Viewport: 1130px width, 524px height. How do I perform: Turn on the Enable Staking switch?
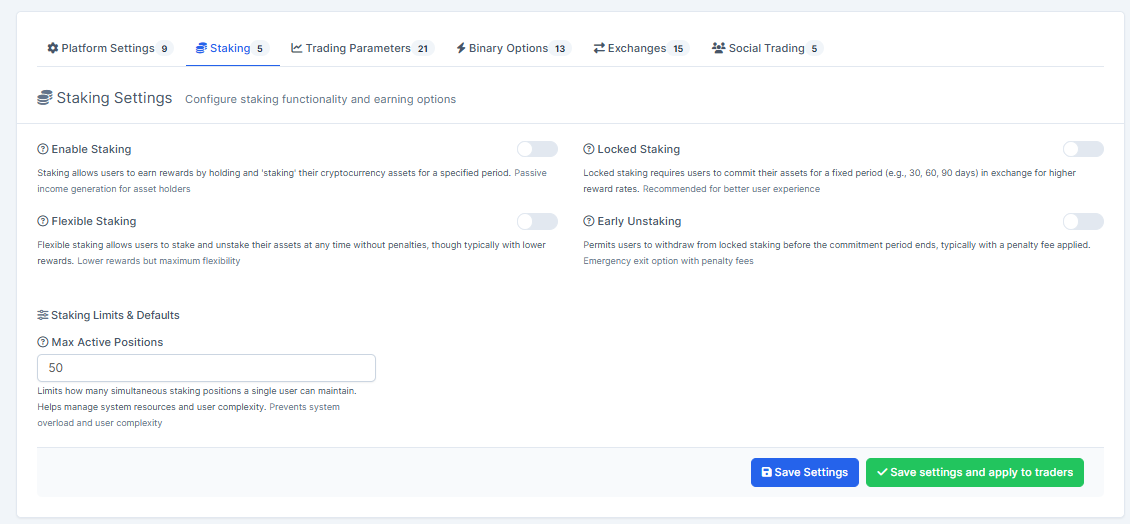[537, 149]
